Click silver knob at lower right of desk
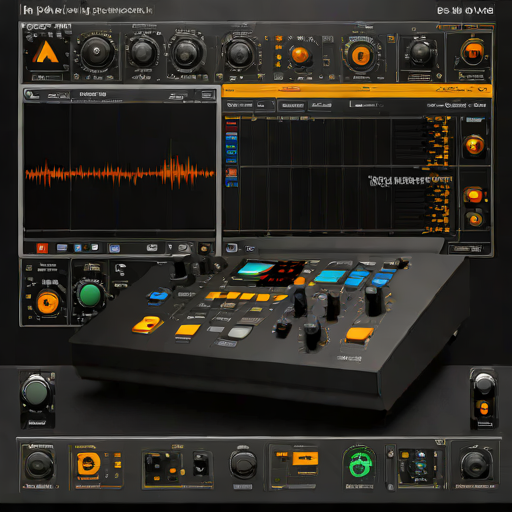 tap(484, 382)
